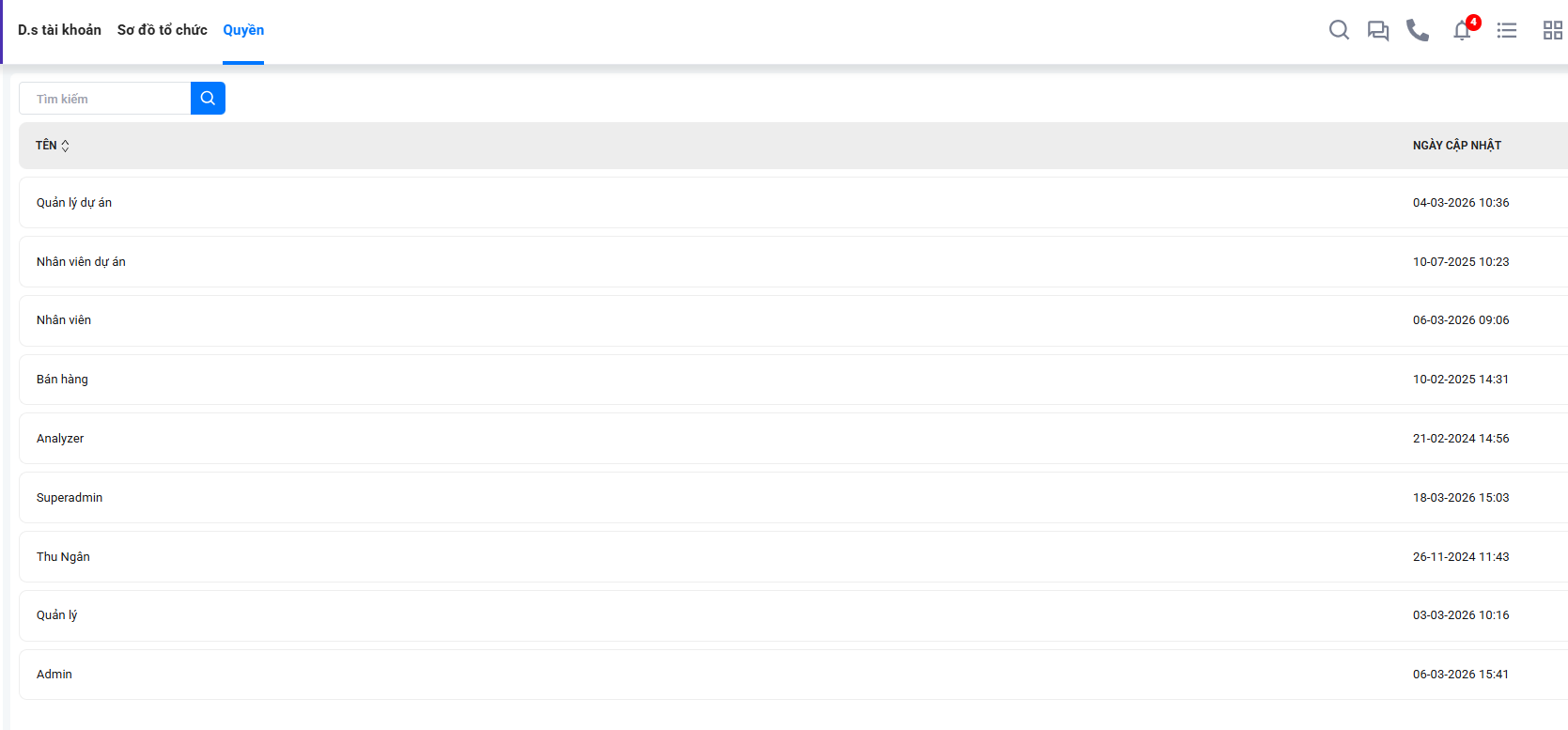The height and width of the screenshot is (730, 1568).
Task: Select the Thu Ngân role row
Action: click(63, 557)
